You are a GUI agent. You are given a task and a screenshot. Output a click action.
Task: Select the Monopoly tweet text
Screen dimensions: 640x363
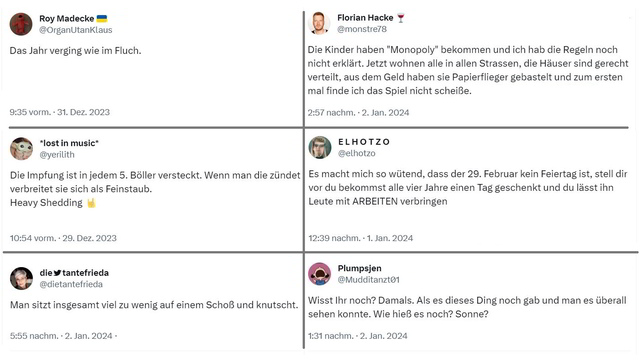[468, 70]
